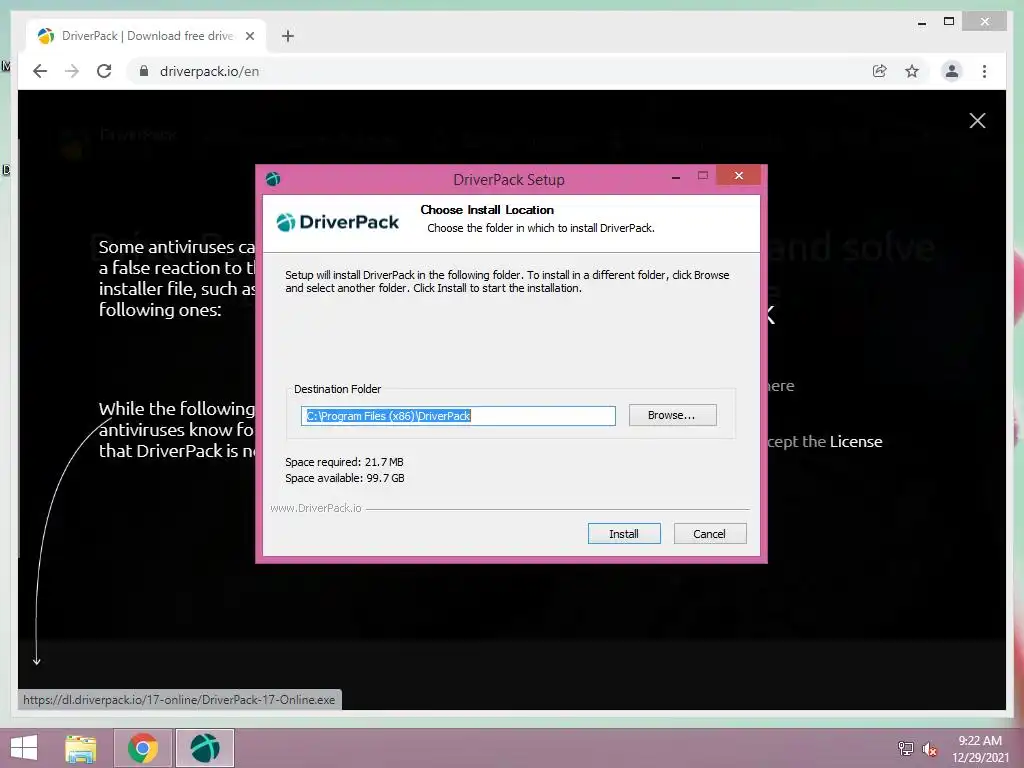The width and height of the screenshot is (1024, 768).
Task: Click the muted volume tray icon
Action: pyautogui.click(x=929, y=749)
